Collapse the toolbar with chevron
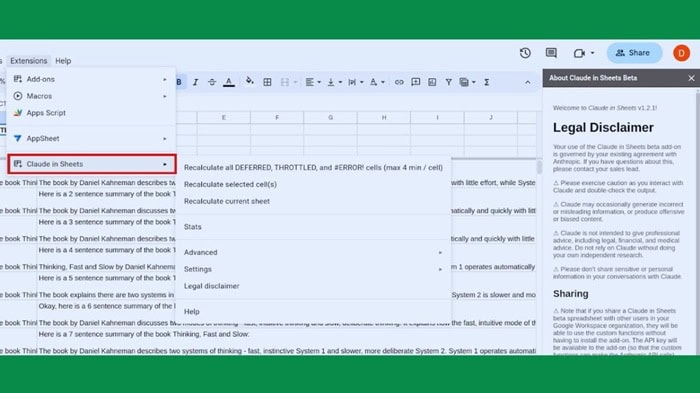 click(528, 82)
